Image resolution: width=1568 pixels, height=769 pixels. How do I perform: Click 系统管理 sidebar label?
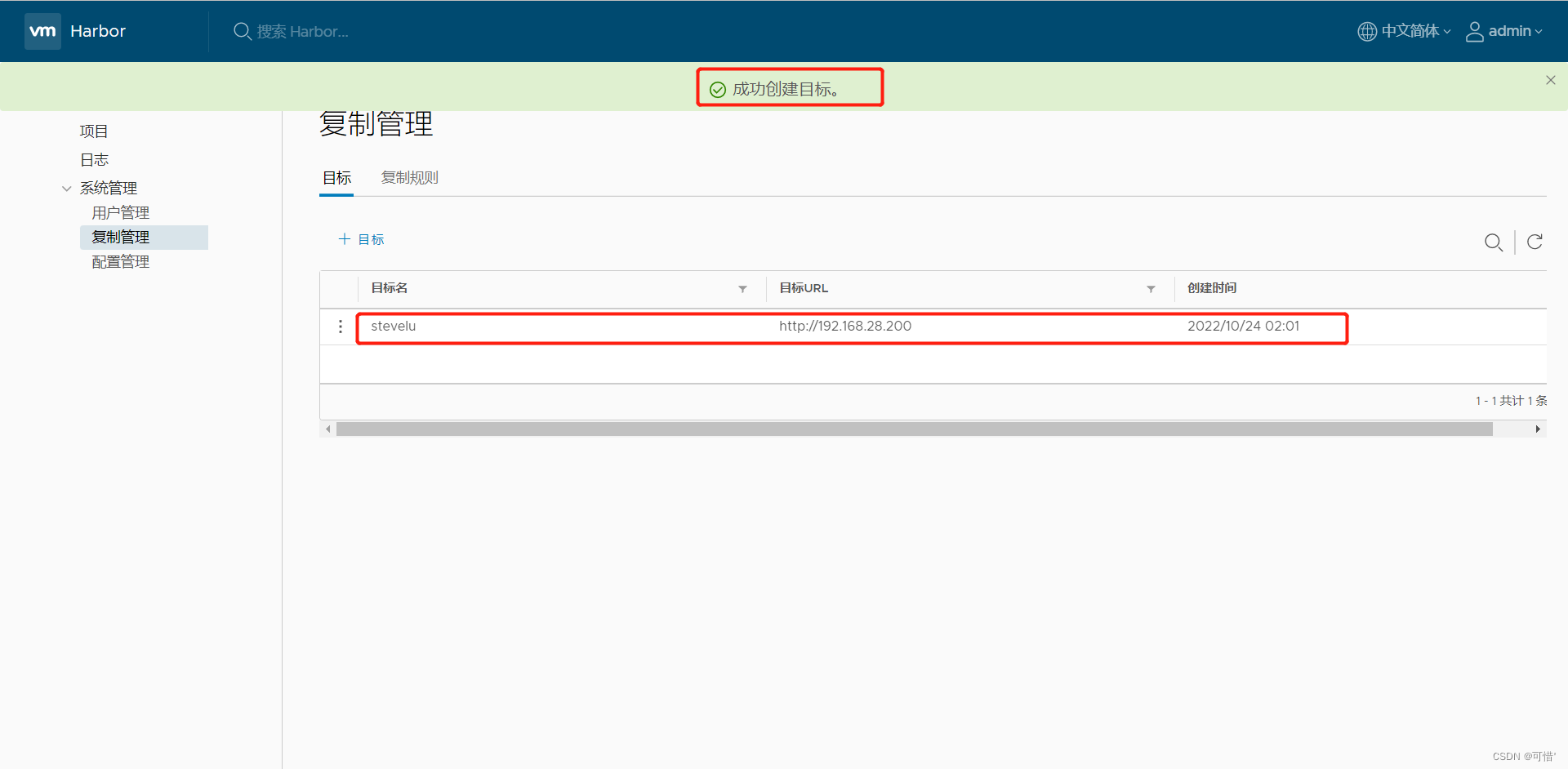pyautogui.click(x=109, y=188)
